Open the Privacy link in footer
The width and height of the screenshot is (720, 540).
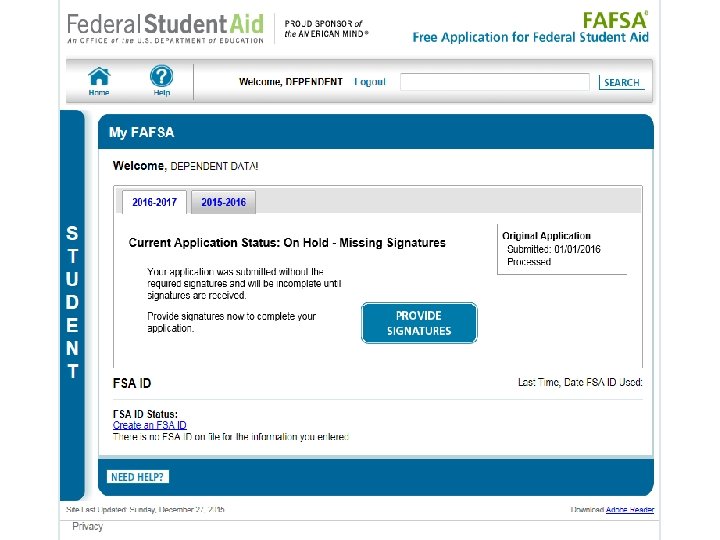coord(87,526)
